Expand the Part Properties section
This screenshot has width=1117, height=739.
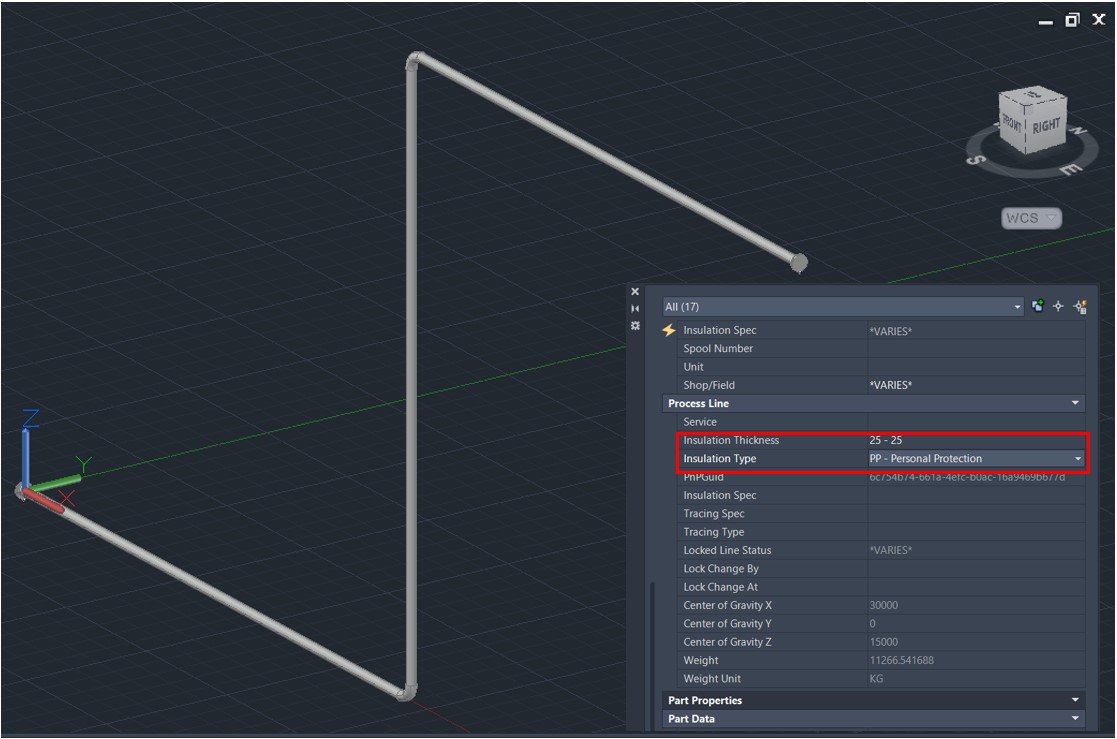click(1077, 700)
